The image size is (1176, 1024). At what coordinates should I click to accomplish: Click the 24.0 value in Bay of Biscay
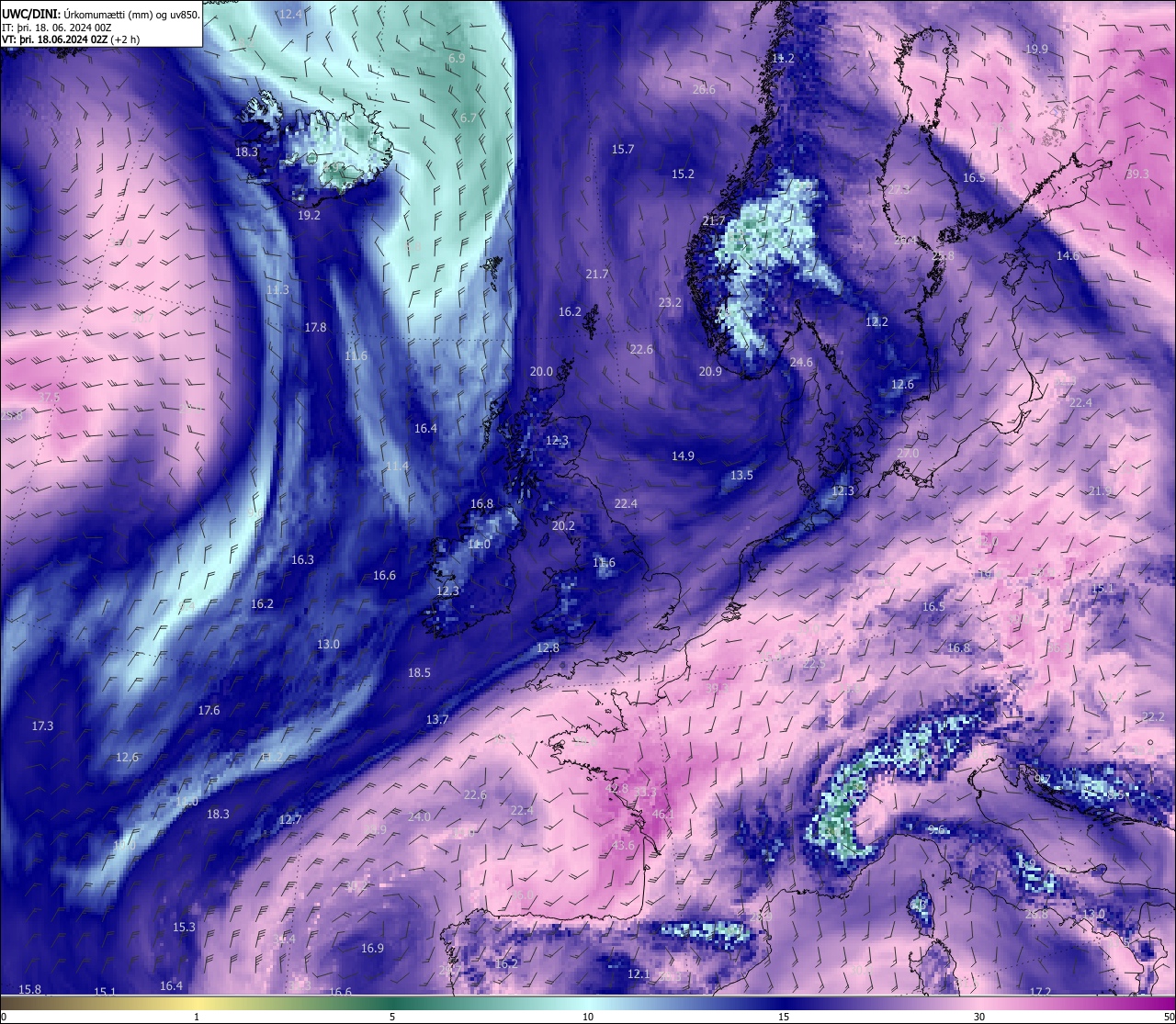pos(418,816)
